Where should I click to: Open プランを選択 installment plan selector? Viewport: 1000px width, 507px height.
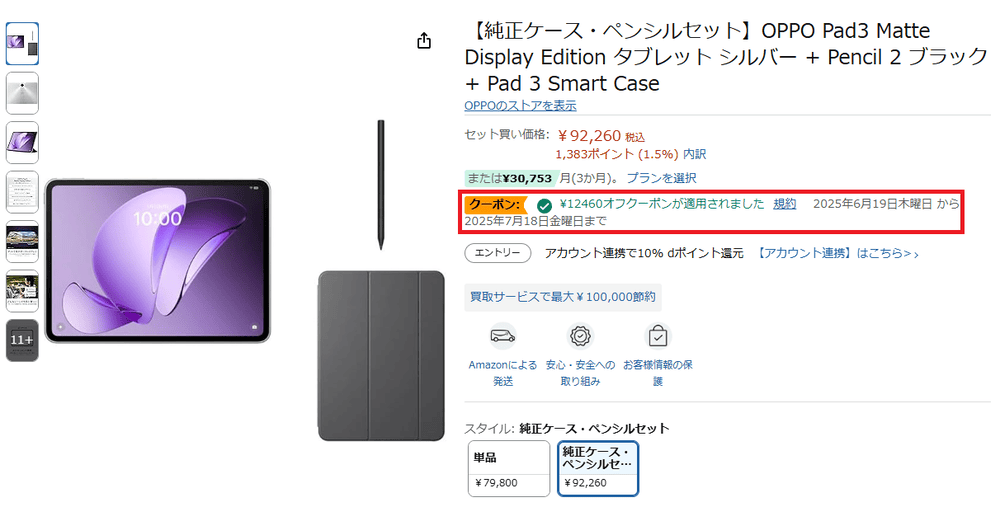661,178
